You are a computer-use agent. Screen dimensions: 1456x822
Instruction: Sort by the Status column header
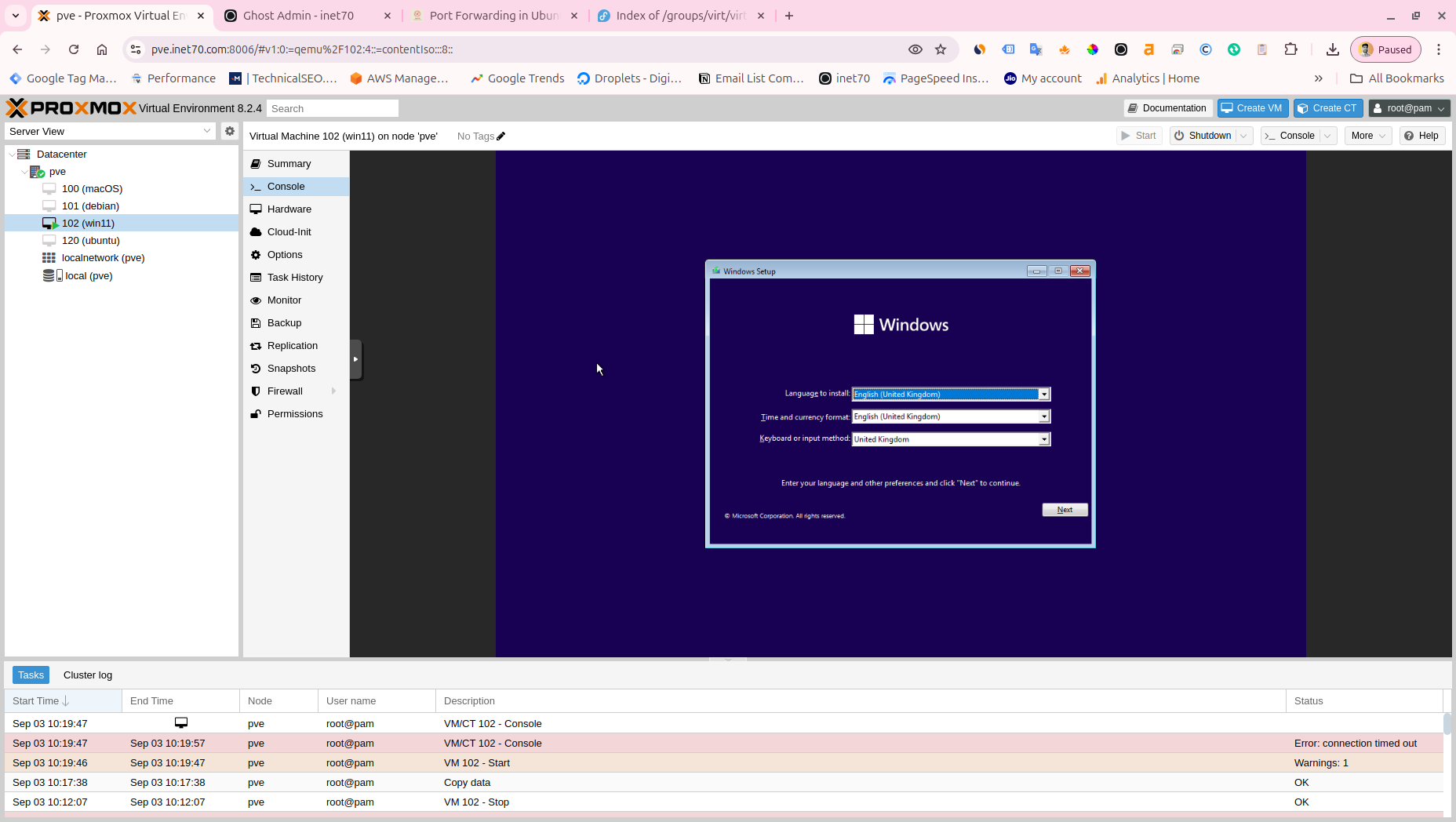click(x=1364, y=701)
